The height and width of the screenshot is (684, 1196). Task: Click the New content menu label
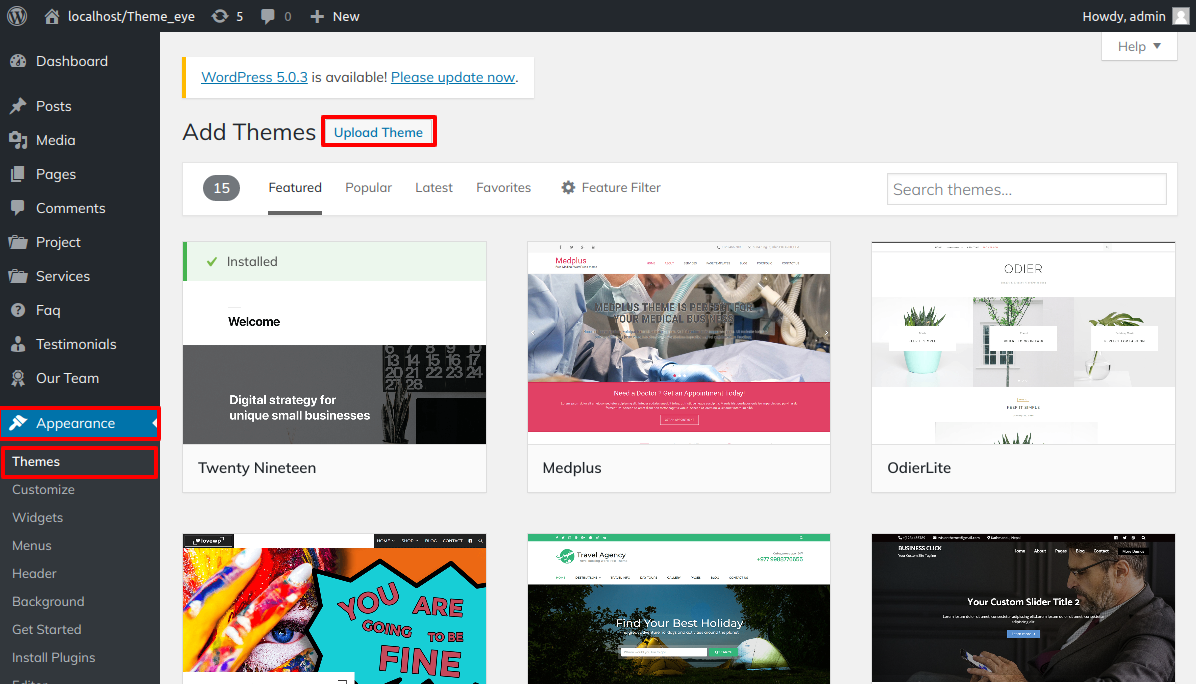(346, 16)
